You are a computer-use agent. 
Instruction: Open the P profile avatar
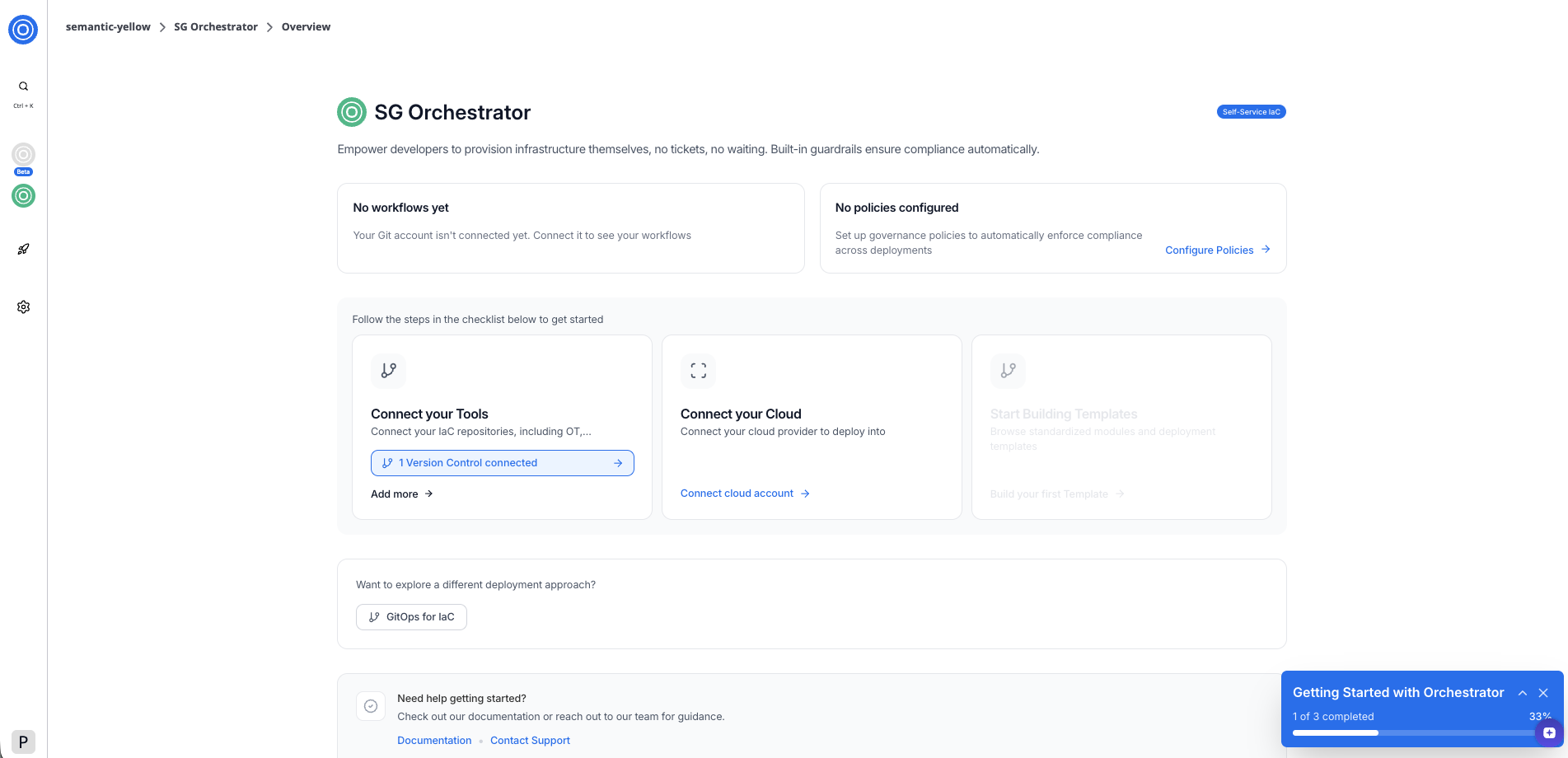(x=22, y=741)
